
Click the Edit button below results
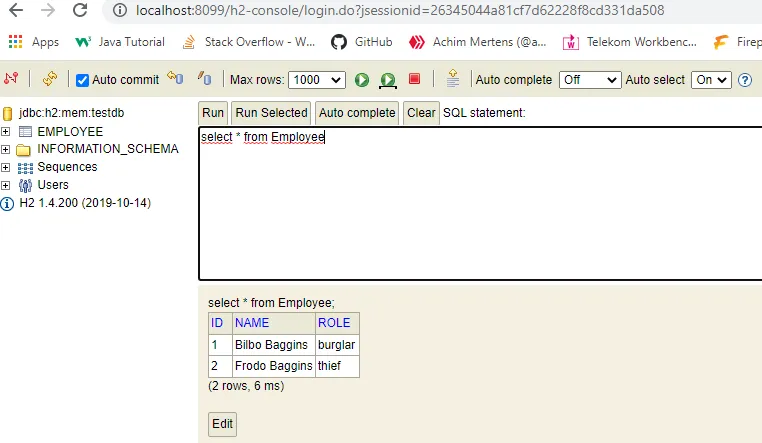tap(223, 424)
